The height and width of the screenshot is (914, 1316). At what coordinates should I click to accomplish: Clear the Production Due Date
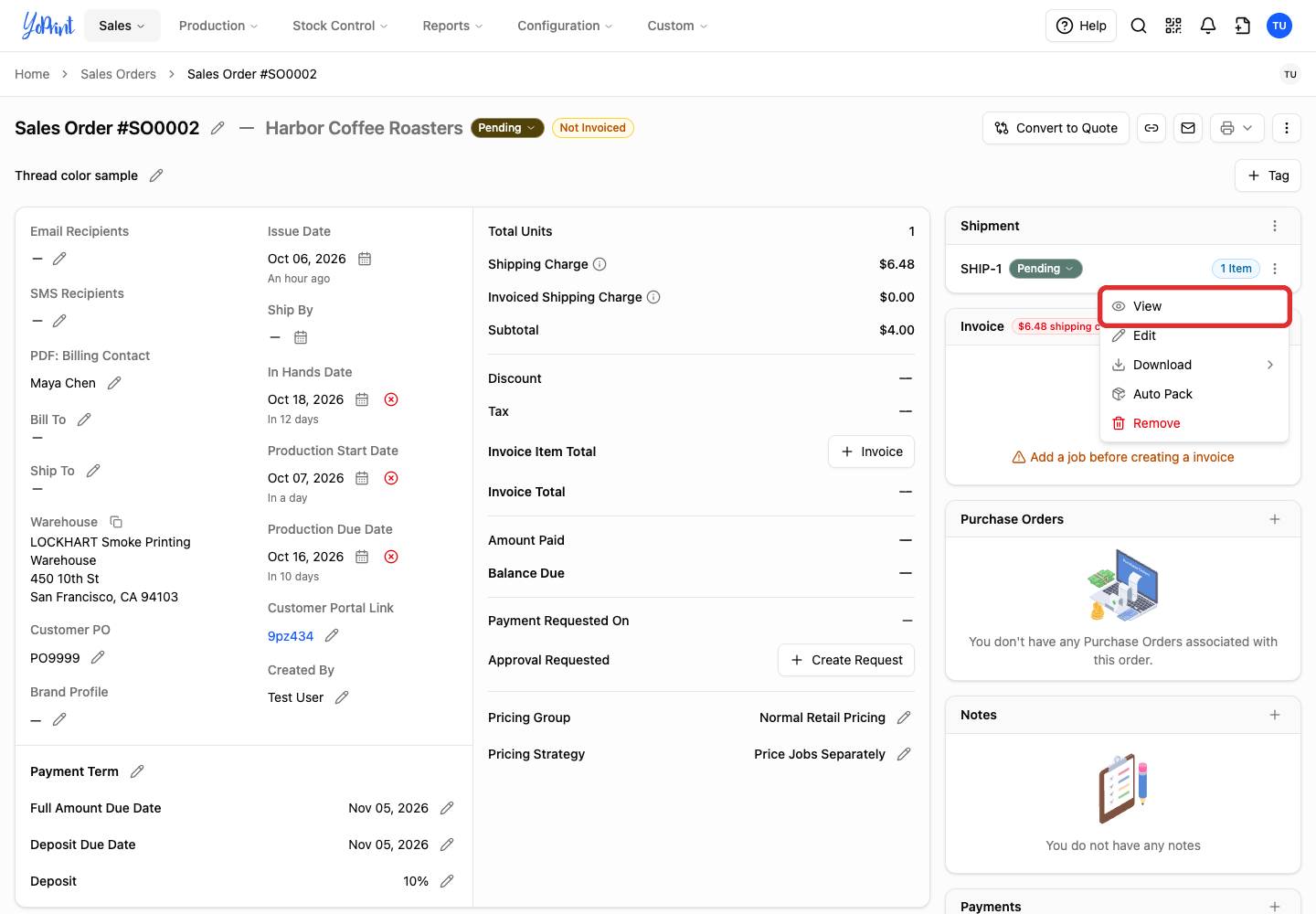pos(391,557)
